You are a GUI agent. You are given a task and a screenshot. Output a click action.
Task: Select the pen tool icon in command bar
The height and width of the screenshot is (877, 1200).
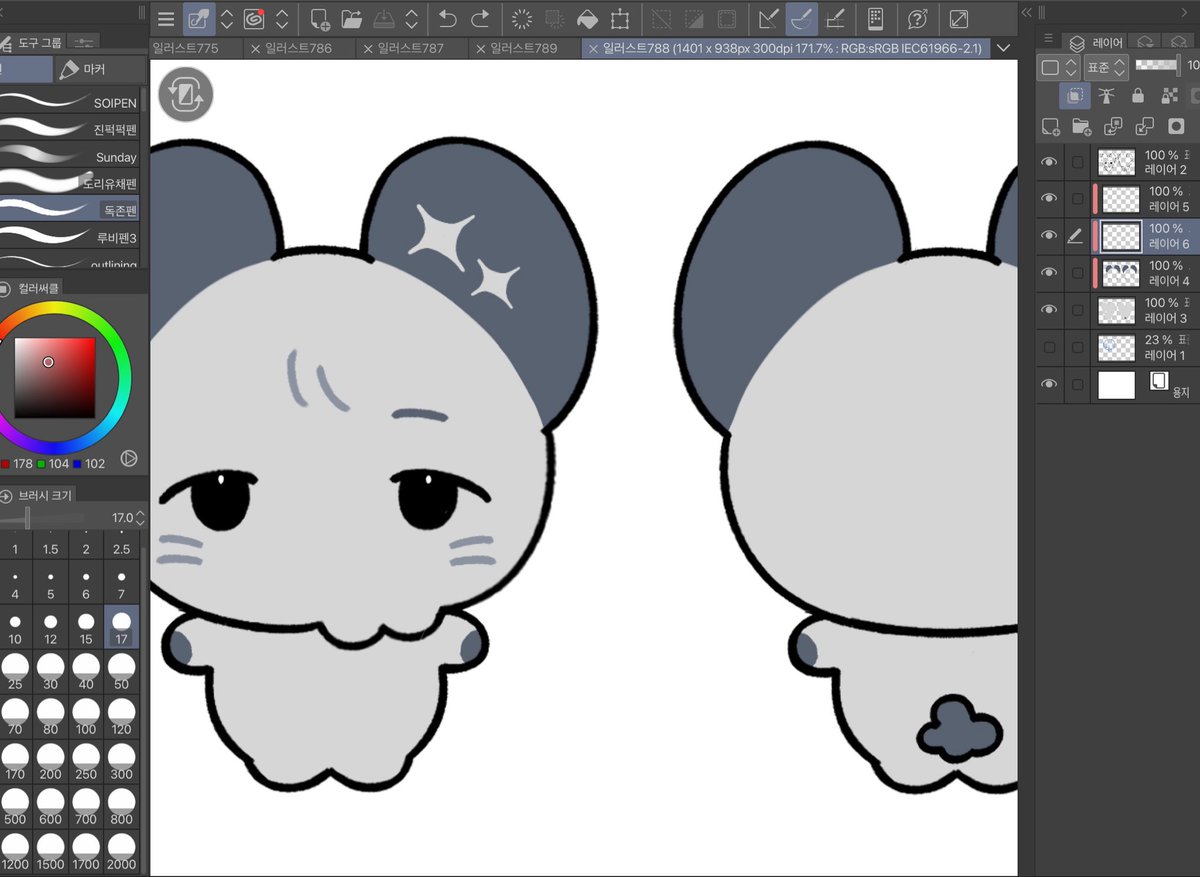tap(199, 19)
